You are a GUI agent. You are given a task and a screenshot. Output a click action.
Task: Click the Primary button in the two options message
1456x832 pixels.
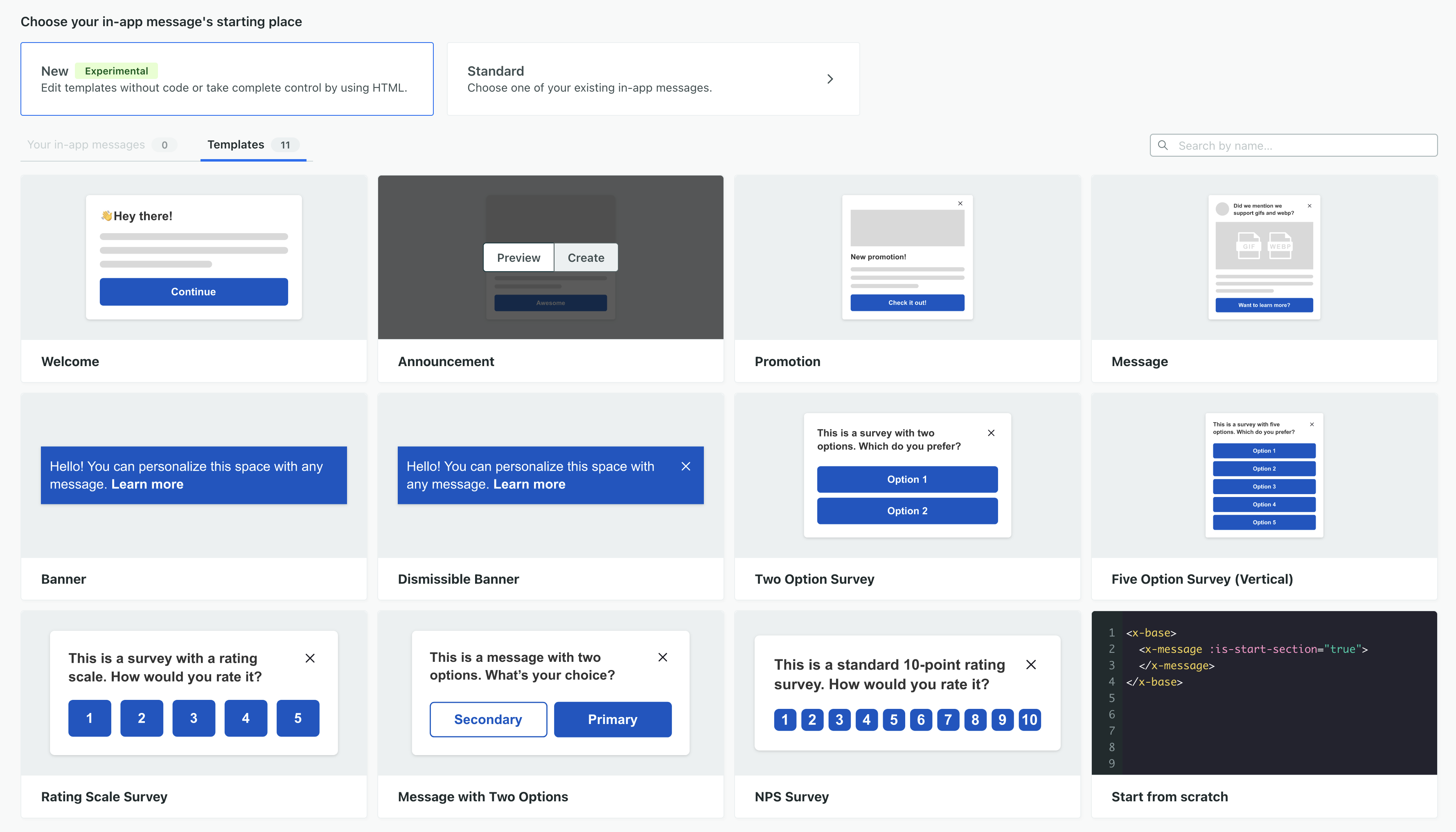coord(613,720)
